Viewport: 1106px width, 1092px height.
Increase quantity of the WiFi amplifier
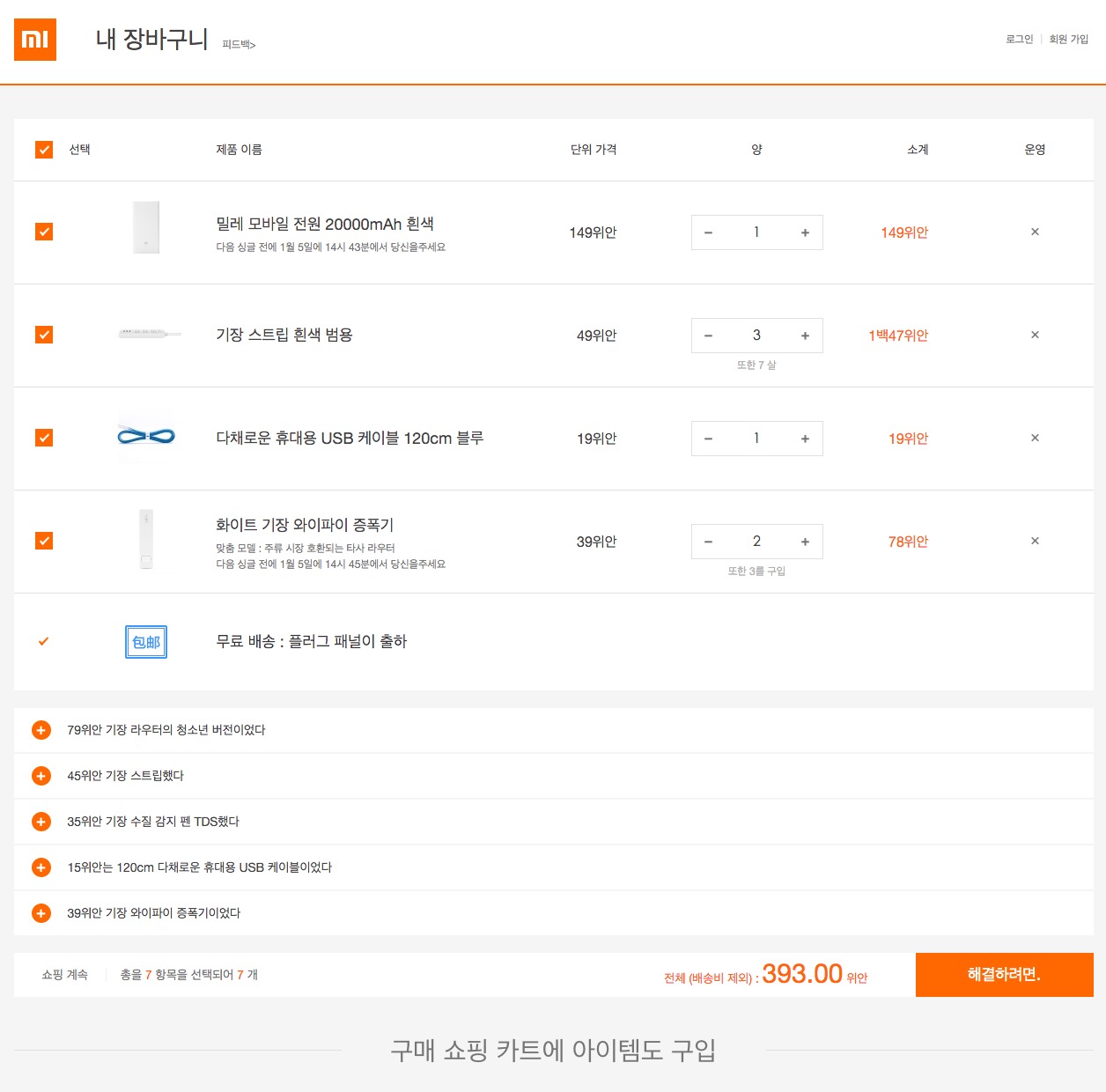pyautogui.click(x=805, y=542)
